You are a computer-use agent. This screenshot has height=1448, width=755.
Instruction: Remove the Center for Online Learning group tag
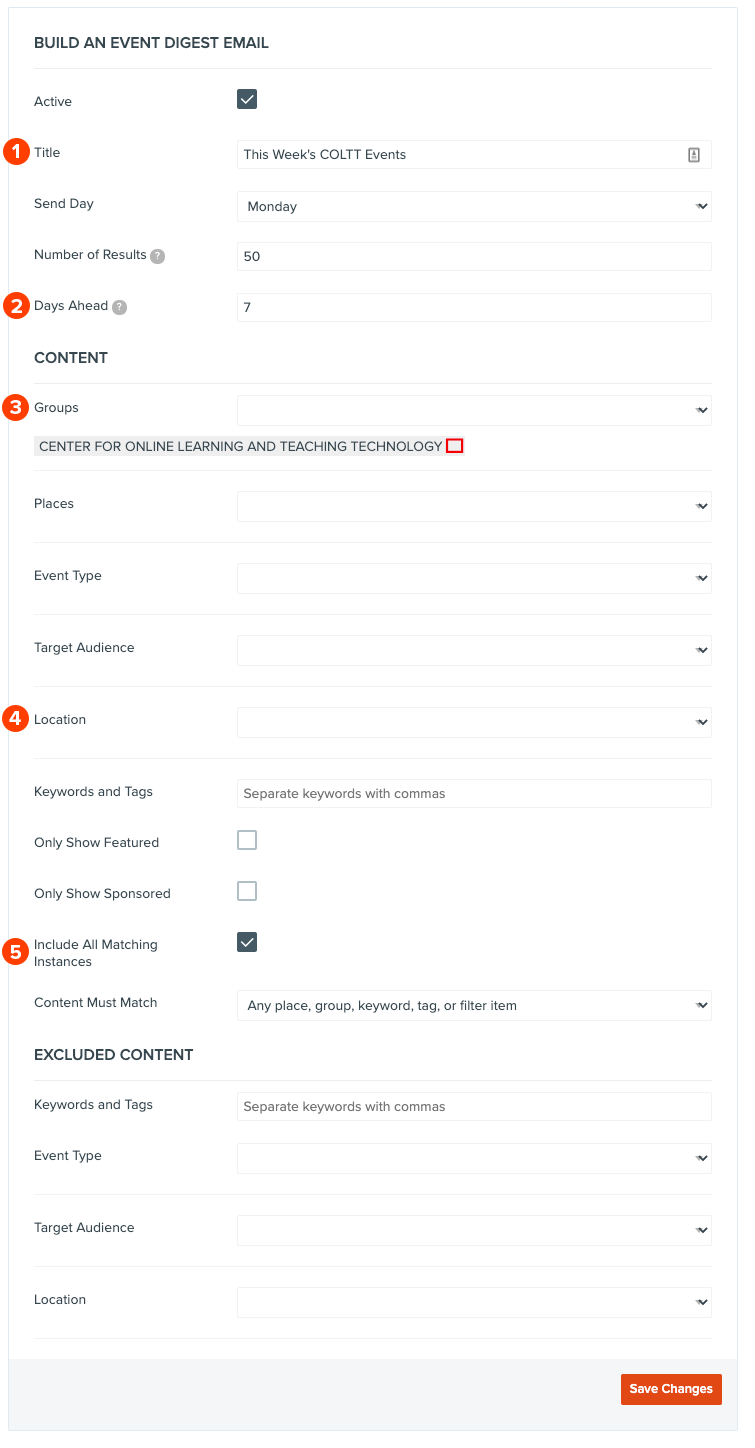(454, 446)
